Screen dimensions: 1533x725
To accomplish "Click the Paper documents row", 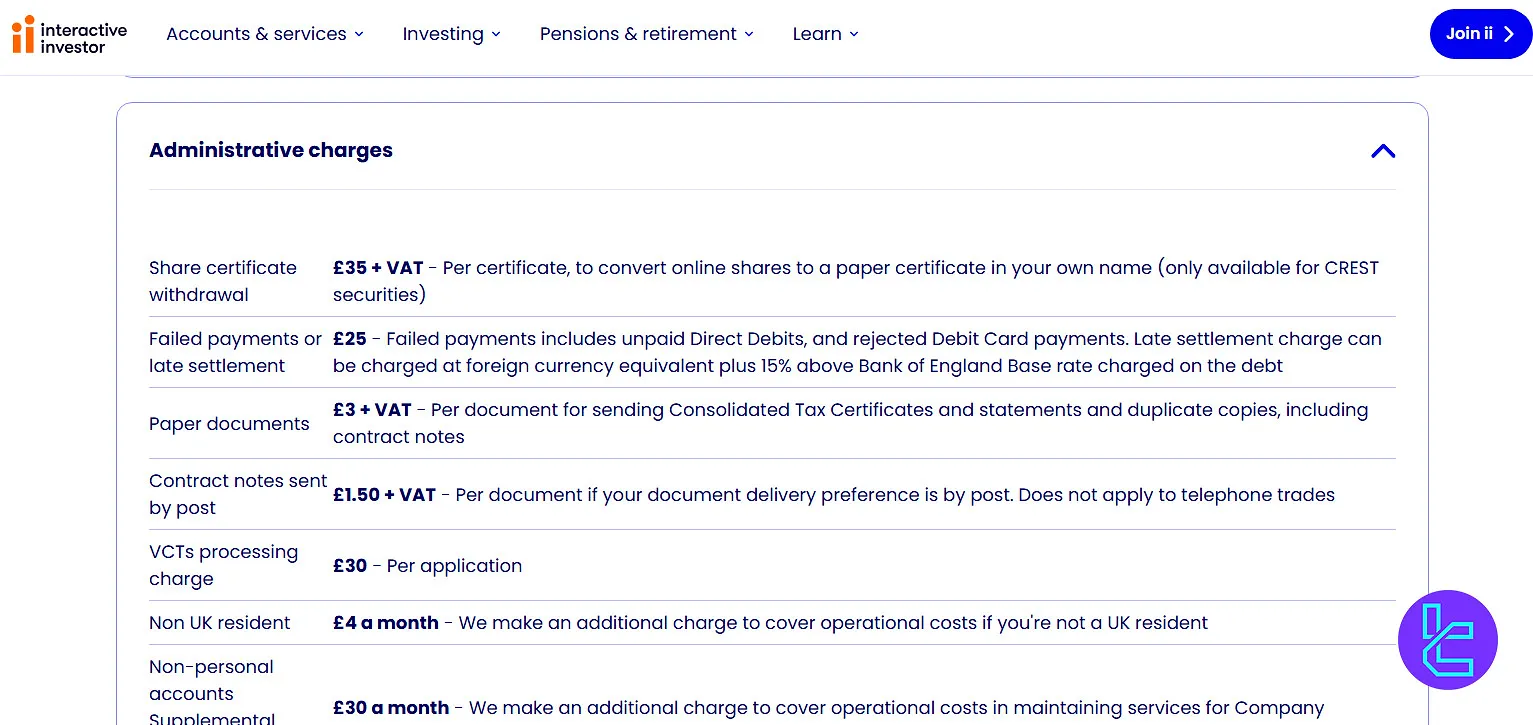I will [229, 423].
